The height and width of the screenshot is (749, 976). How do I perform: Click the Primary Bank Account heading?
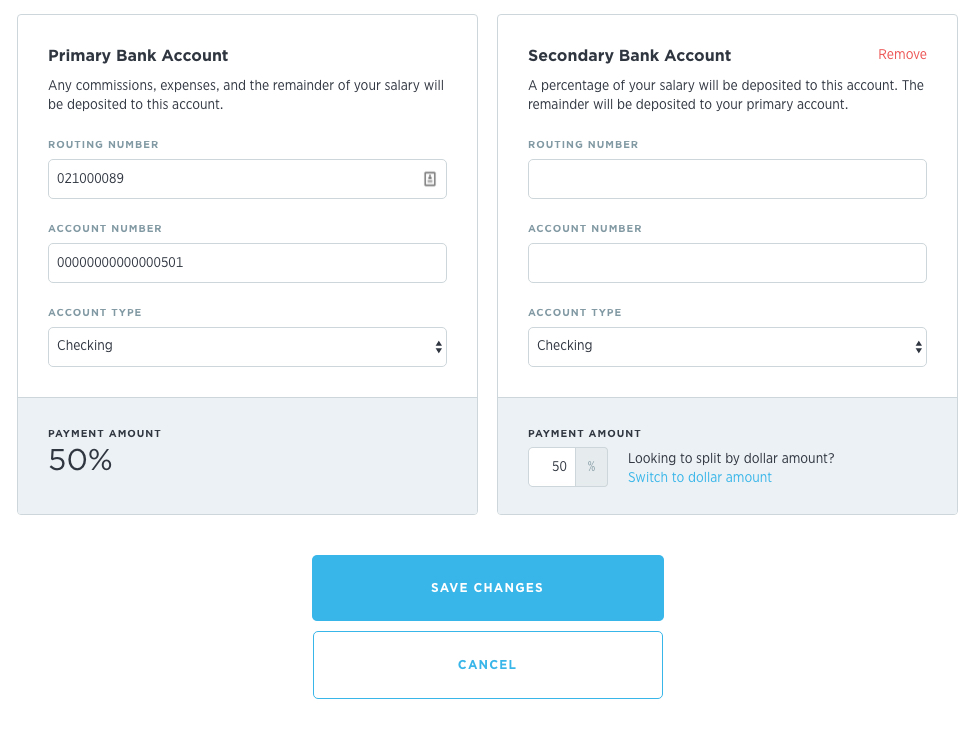(x=138, y=55)
